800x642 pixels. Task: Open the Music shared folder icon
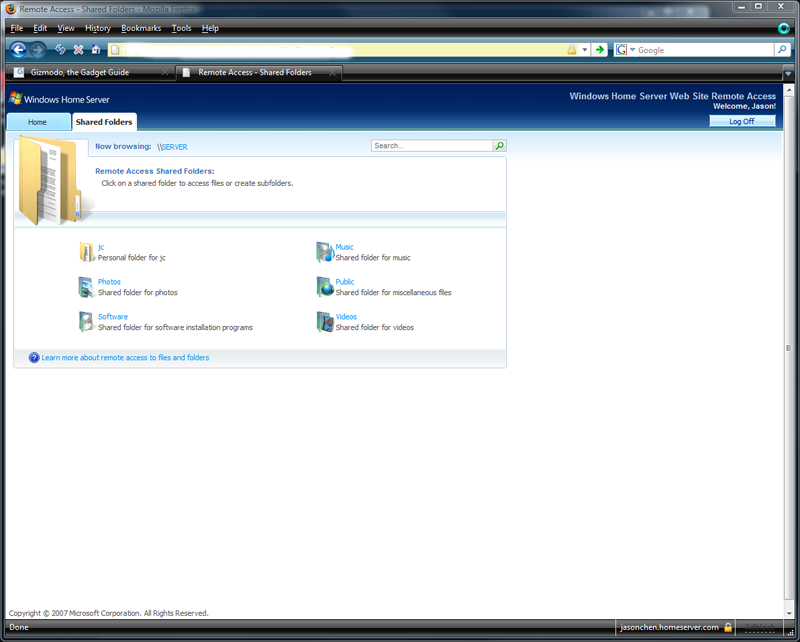click(x=324, y=252)
